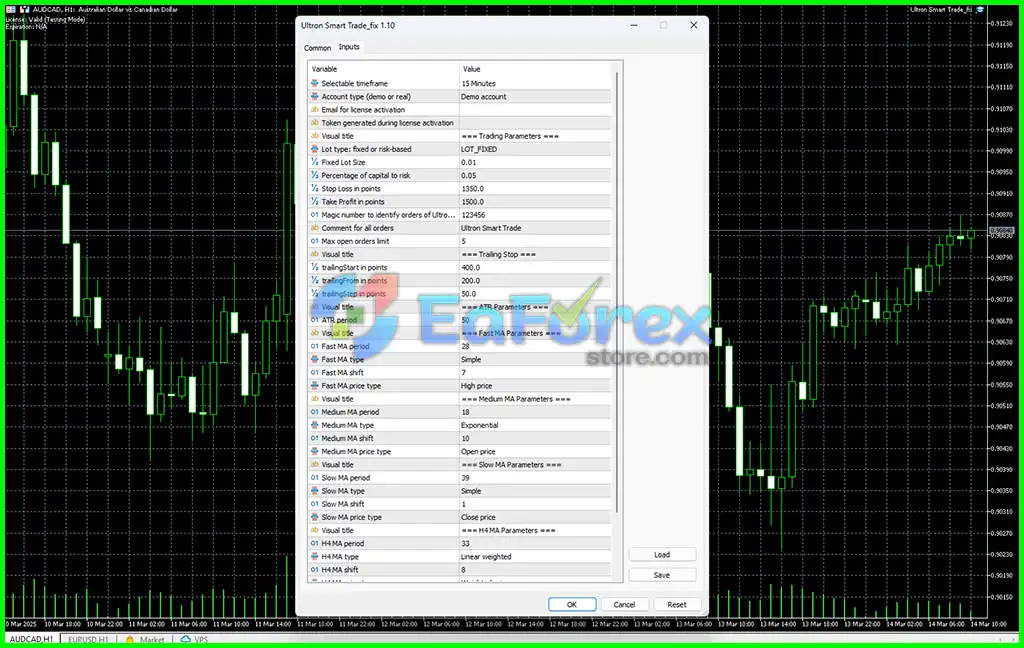Open the LOT_FIXED lot type dropdown
The height and width of the screenshot is (648, 1024).
[536, 149]
